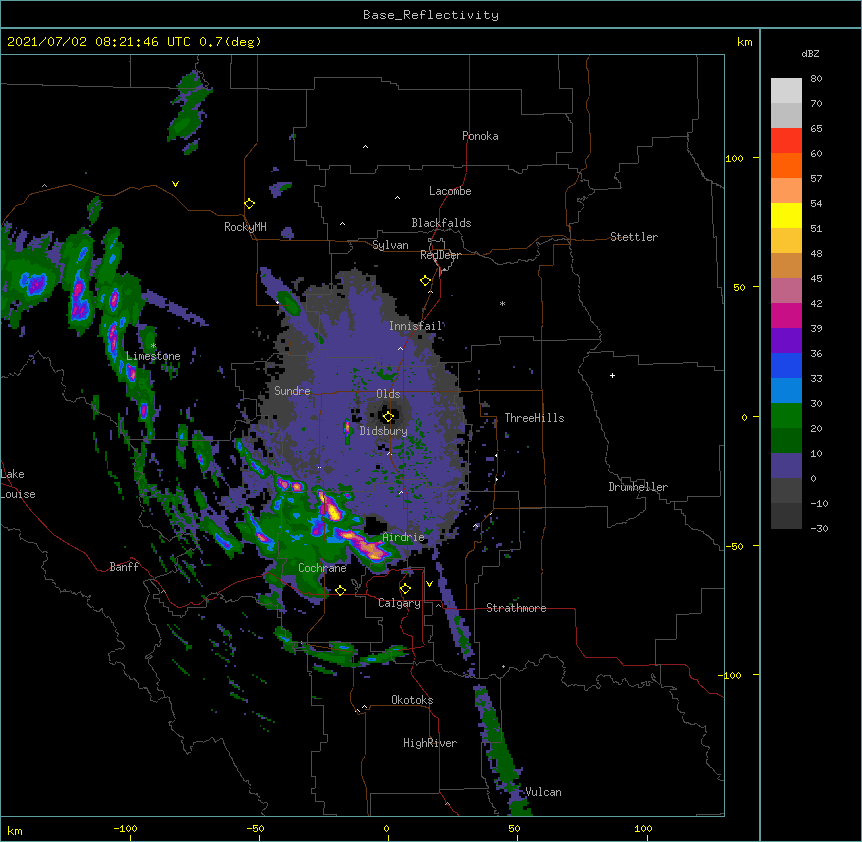Click the Stettler city label
Screen dimensions: 862x842
pyautogui.click(x=634, y=237)
